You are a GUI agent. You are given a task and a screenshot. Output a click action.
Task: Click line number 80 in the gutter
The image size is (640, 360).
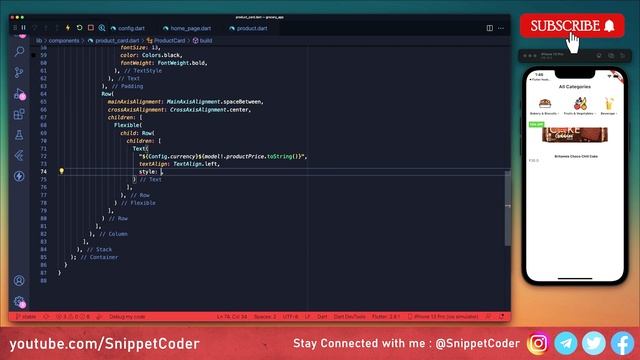(x=43, y=218)
